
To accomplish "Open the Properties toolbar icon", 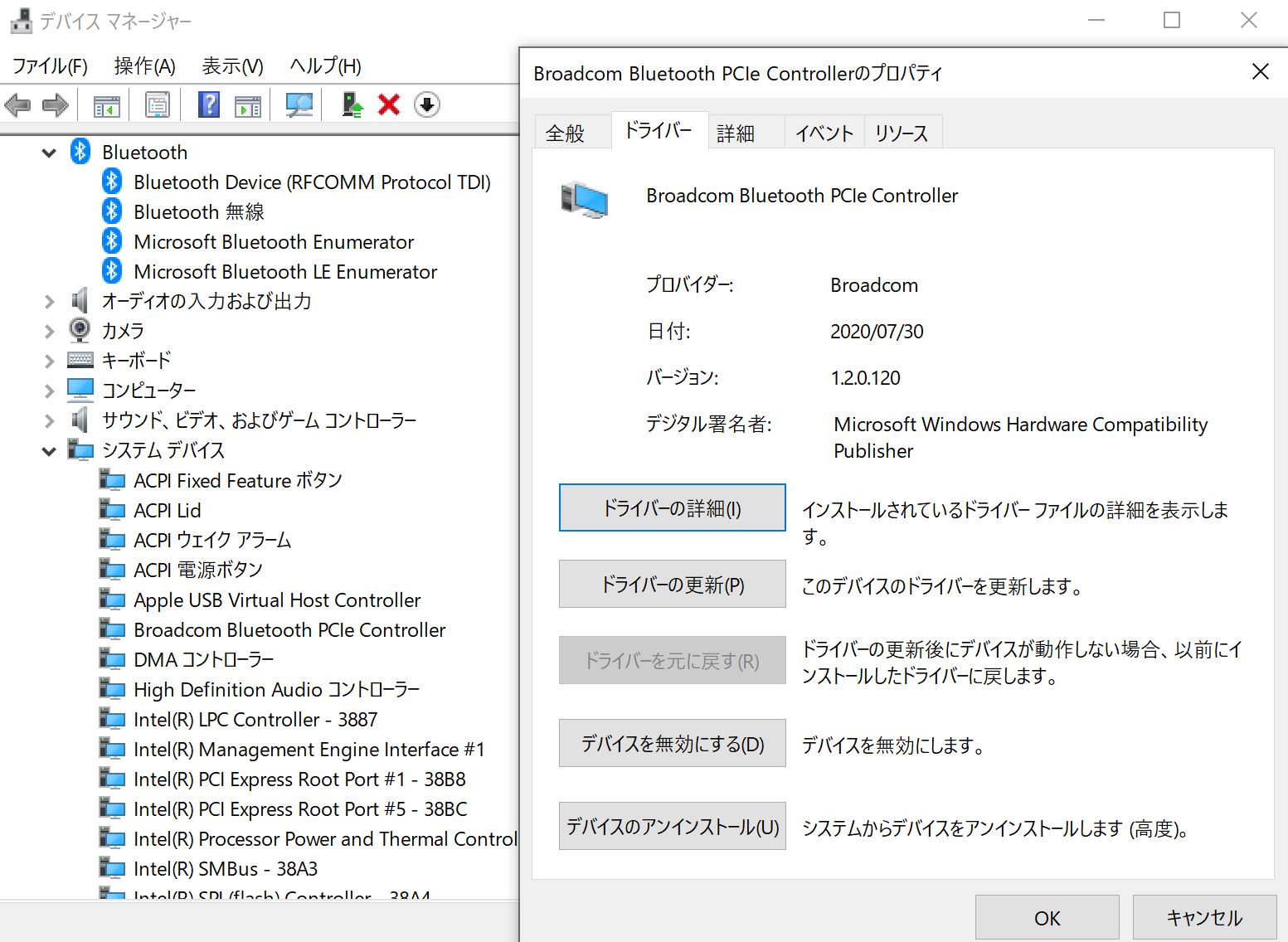I will [157, 105].
